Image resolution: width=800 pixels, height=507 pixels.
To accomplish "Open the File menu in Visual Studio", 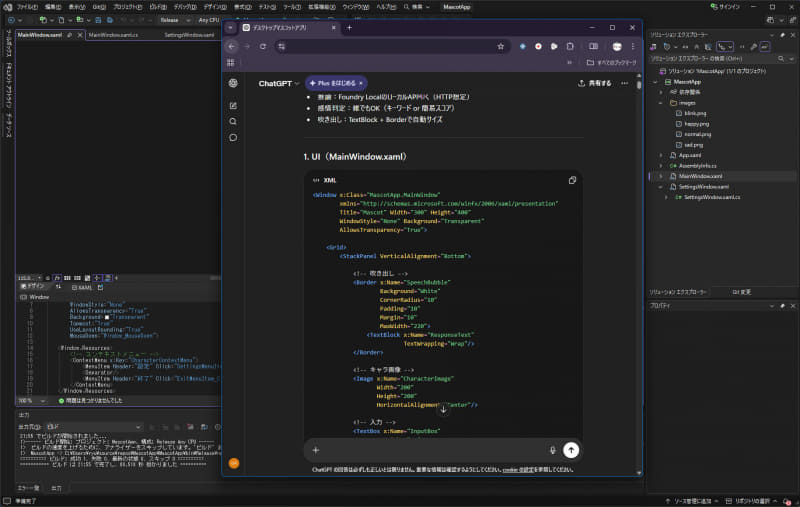I will 27,7.
